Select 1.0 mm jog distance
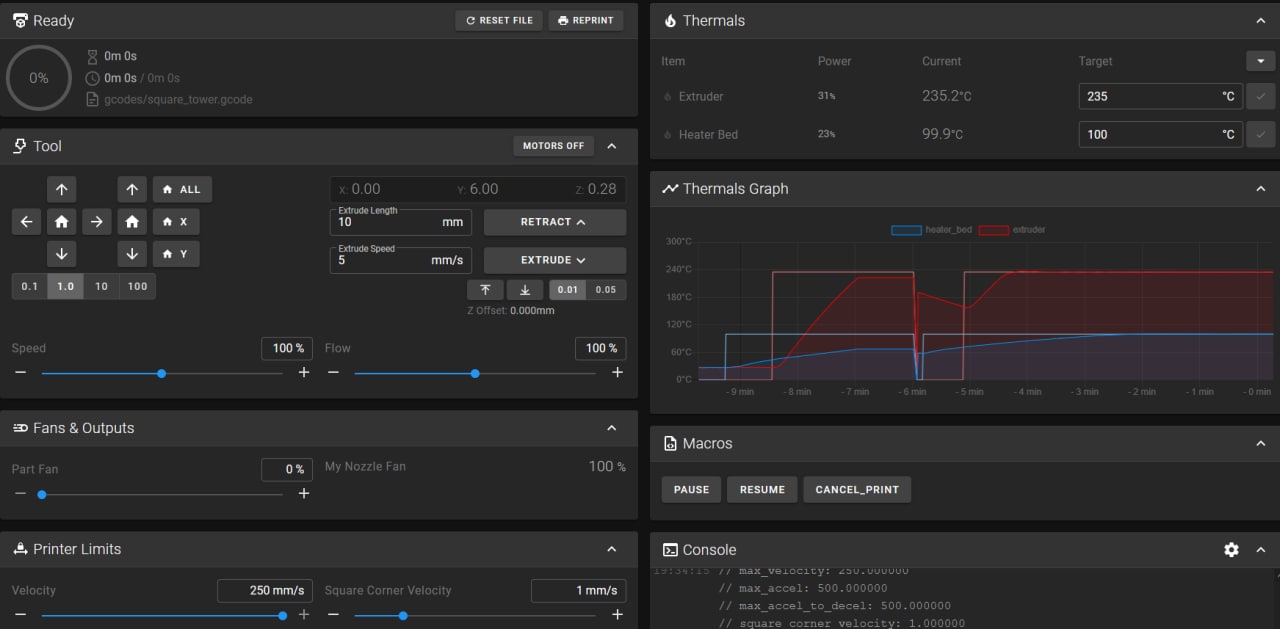The height and width of the screenshot is (629, 1280). click(66, 286)
